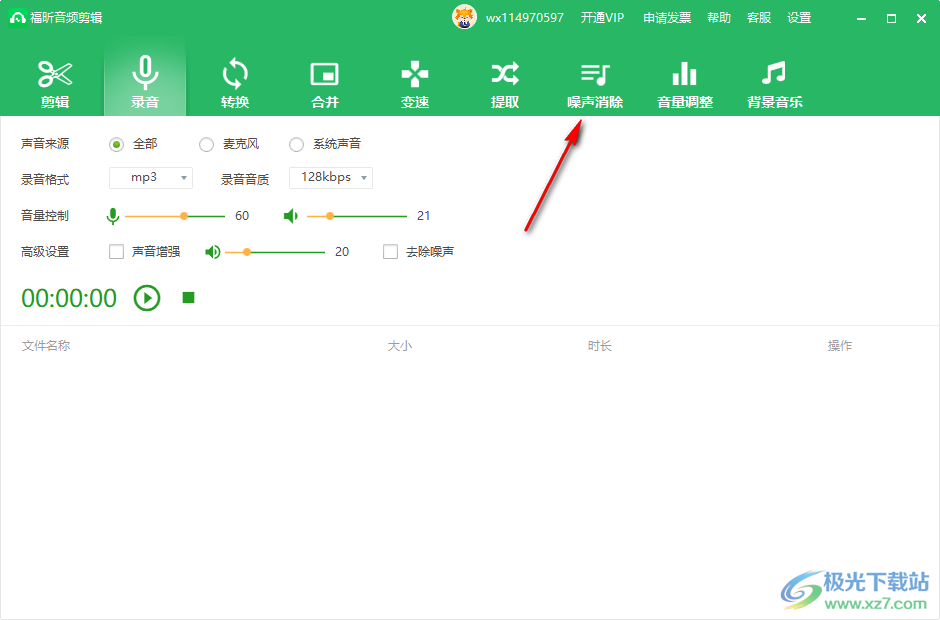The height and width of the screenshot is (620, 940).
Task: Expand the mp3 recording format dropdown
Action: coord(151,178)
